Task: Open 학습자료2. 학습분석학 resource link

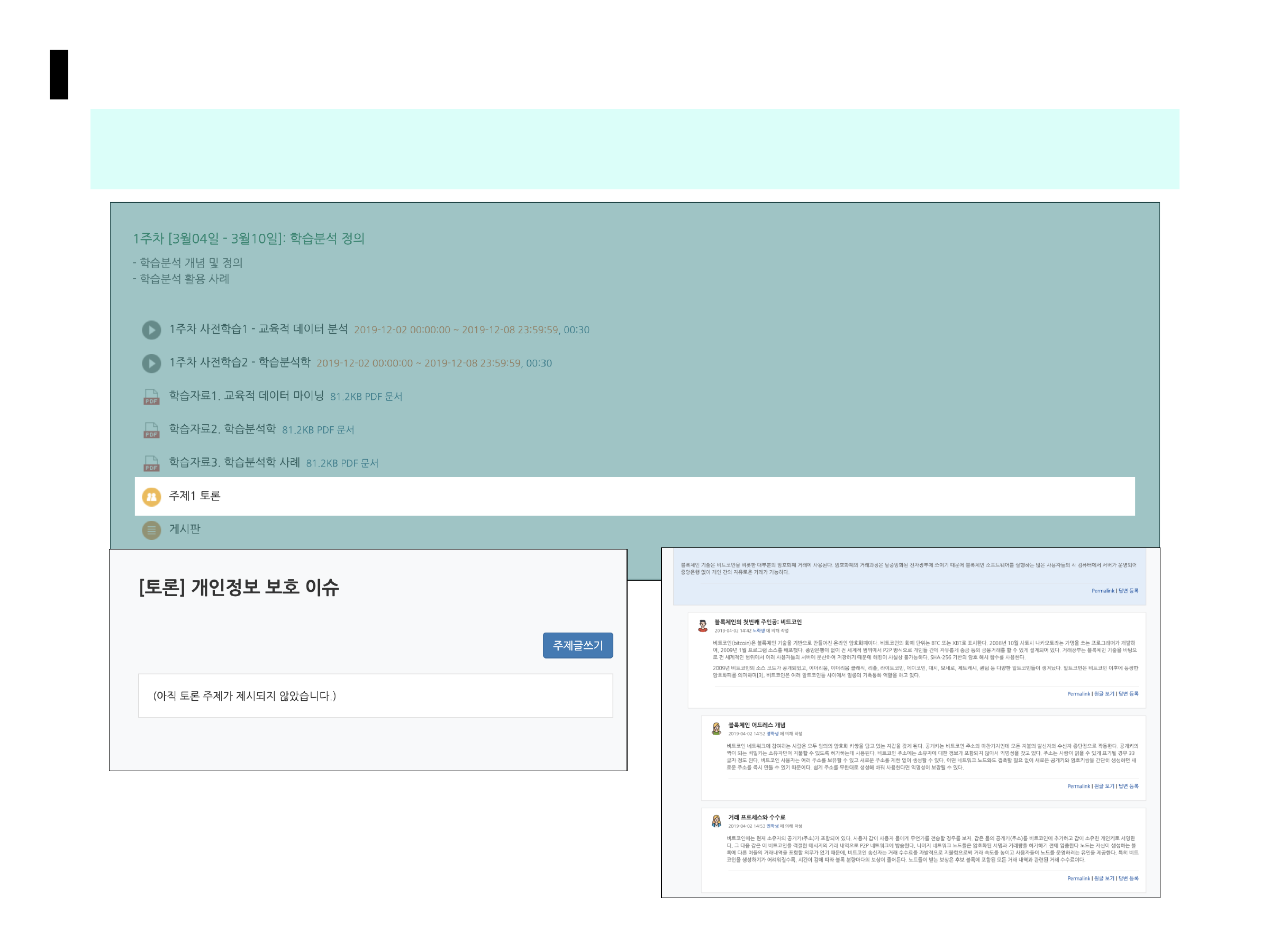Action: click(221, 428)
